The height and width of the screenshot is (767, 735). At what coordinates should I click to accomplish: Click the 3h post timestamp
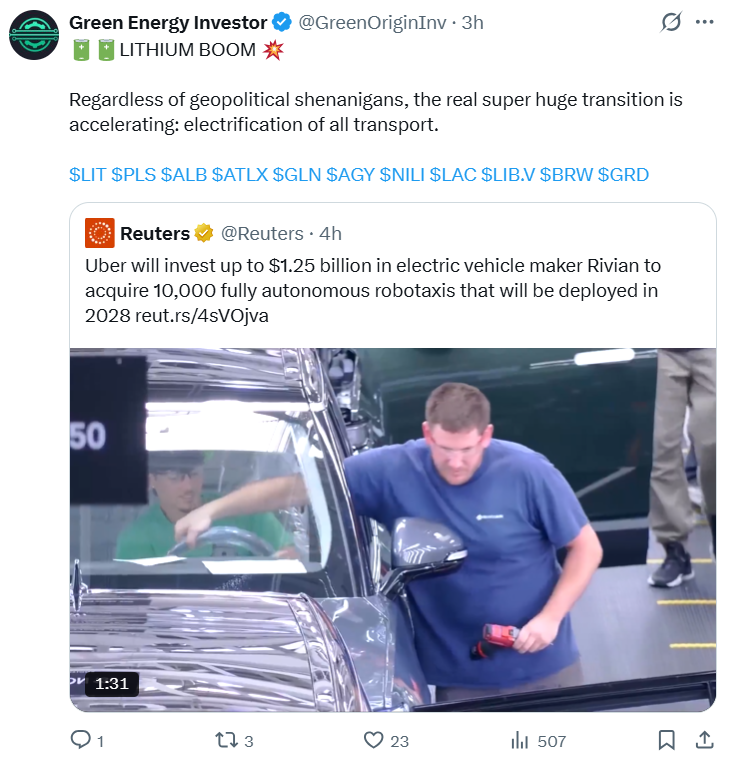[x=472, y=22]
